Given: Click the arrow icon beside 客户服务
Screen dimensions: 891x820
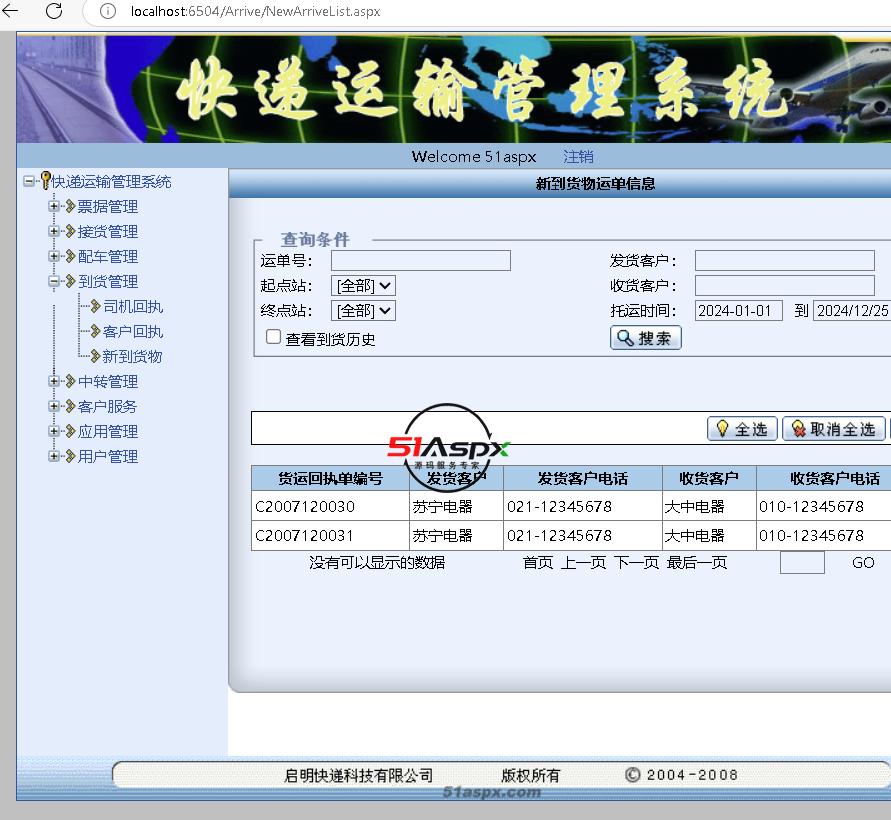Looking at the screenshot, I should (70, 406).
